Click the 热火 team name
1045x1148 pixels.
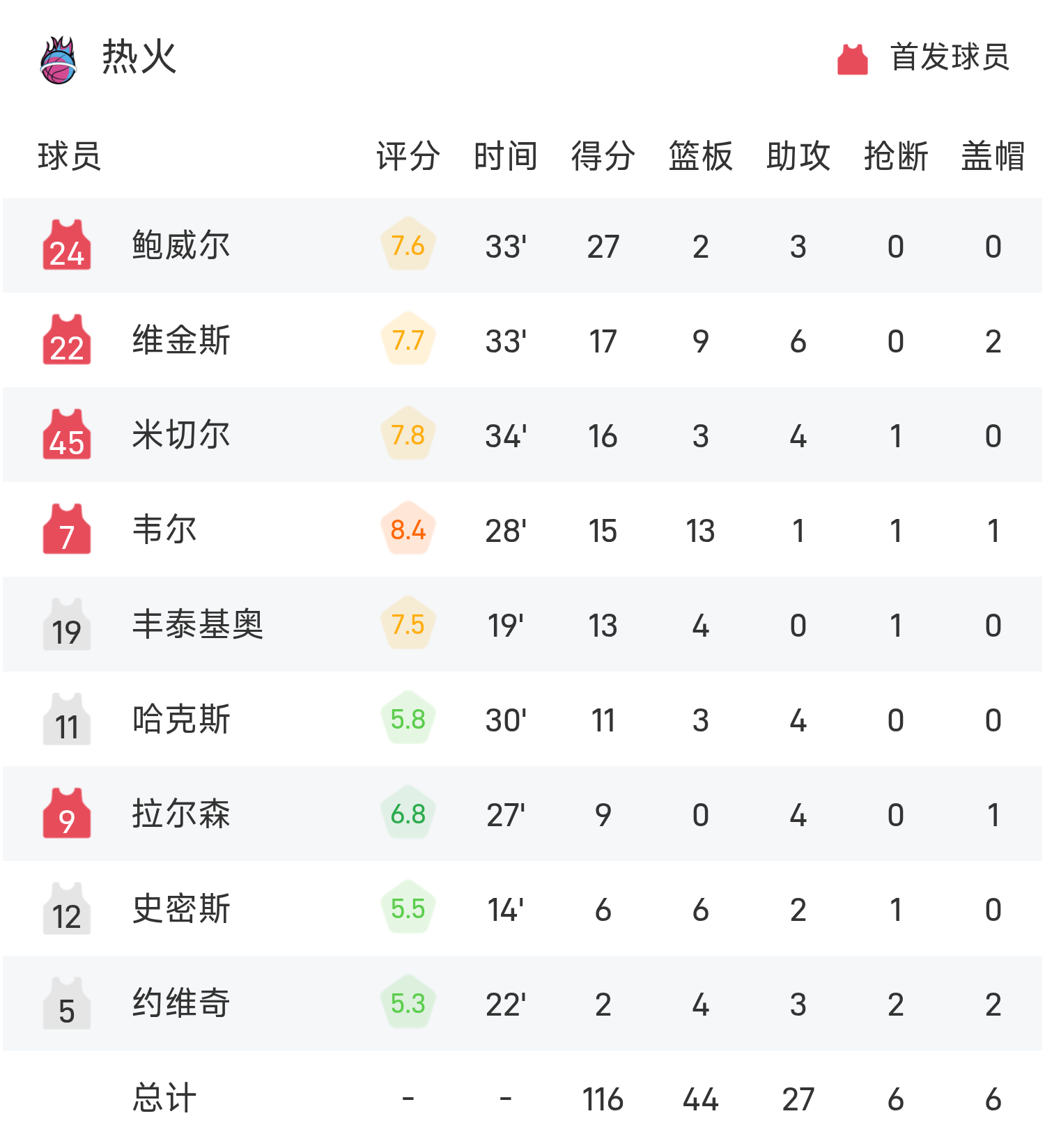click(139, 57)
